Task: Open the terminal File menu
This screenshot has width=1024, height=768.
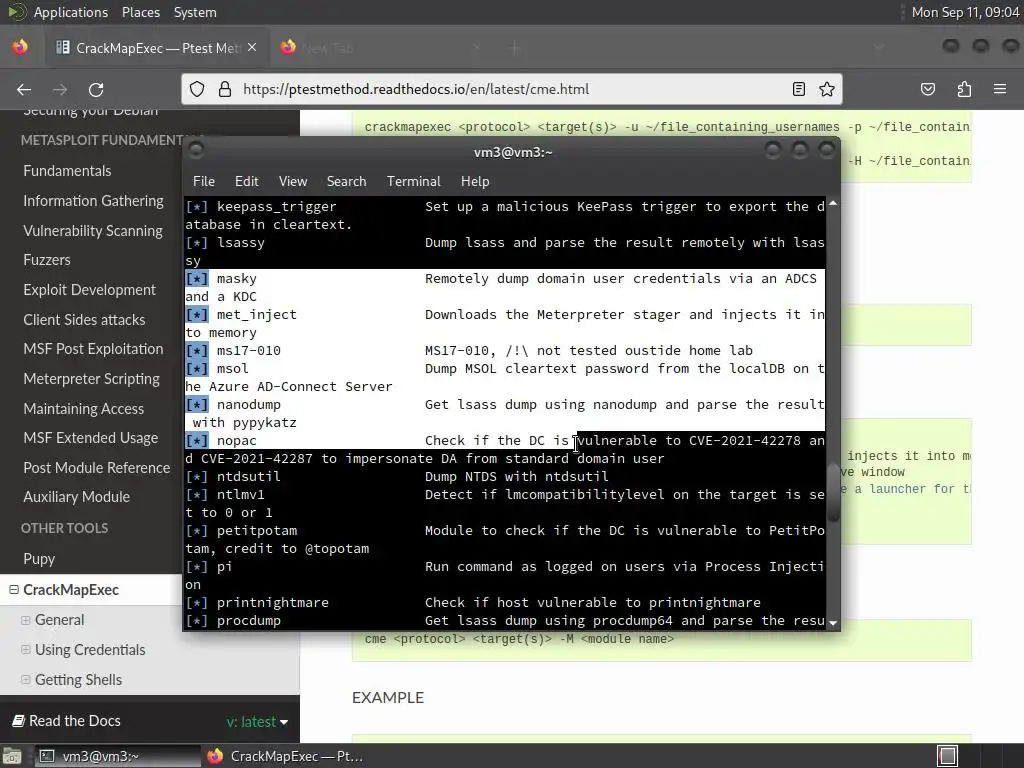Action: point(204,182)
